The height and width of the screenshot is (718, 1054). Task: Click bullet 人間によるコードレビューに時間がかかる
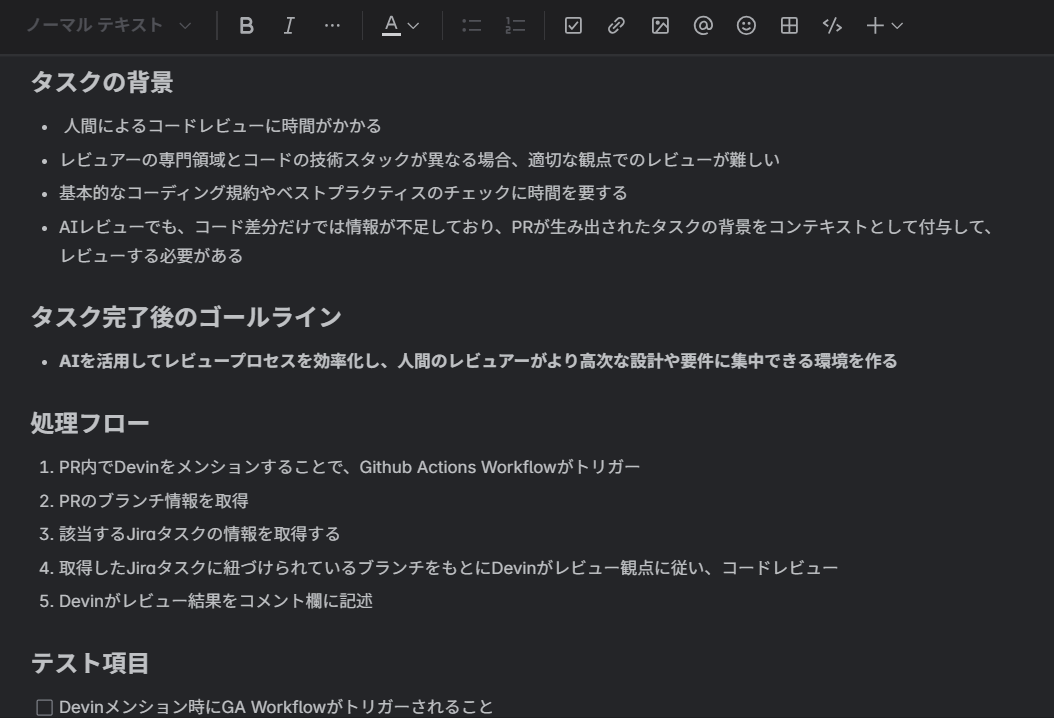pyautogui.click(x=222, y=126)
